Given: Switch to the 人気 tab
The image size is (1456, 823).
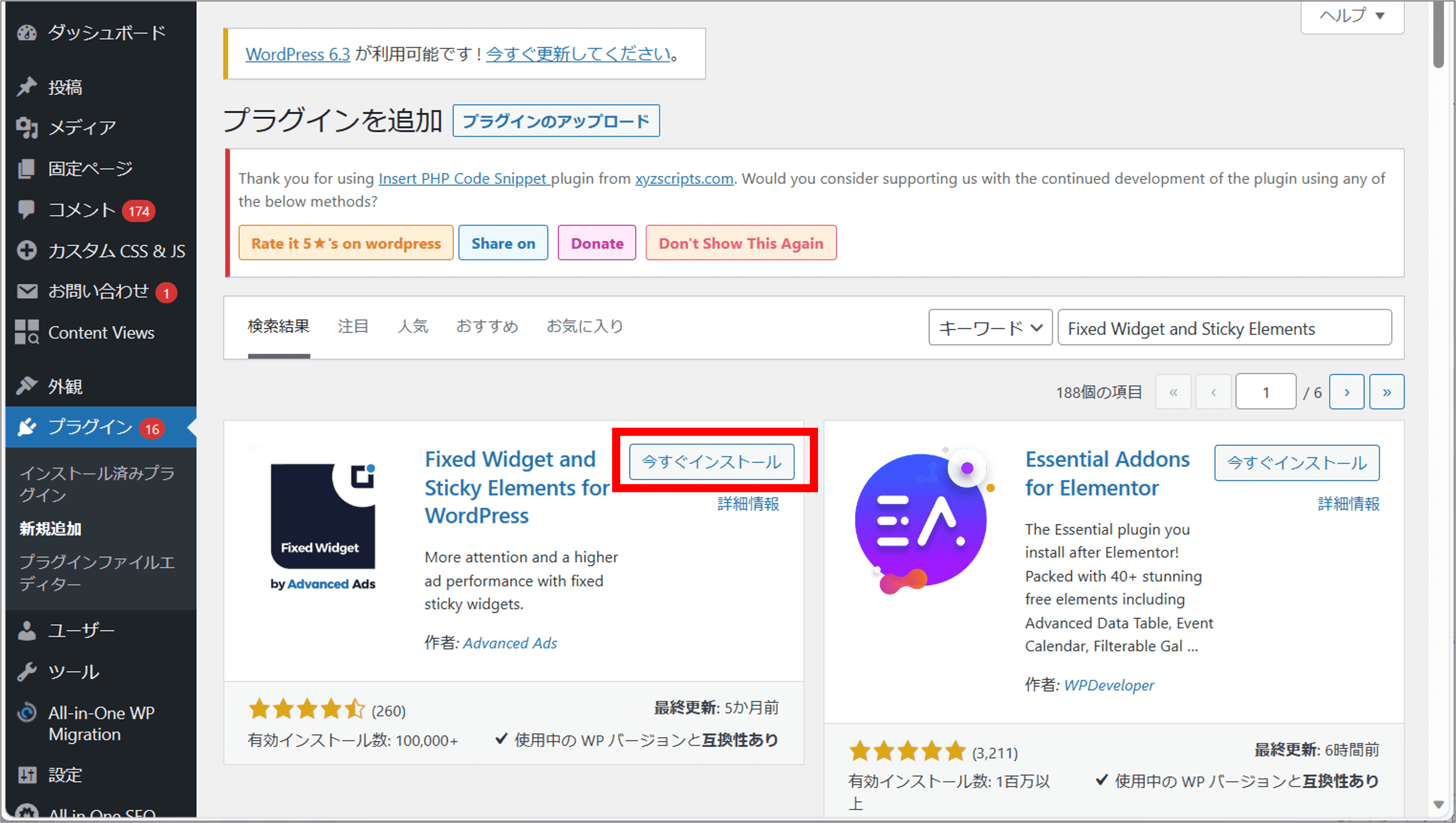Looking at the screenshot, I should click(x=412, y=326).
